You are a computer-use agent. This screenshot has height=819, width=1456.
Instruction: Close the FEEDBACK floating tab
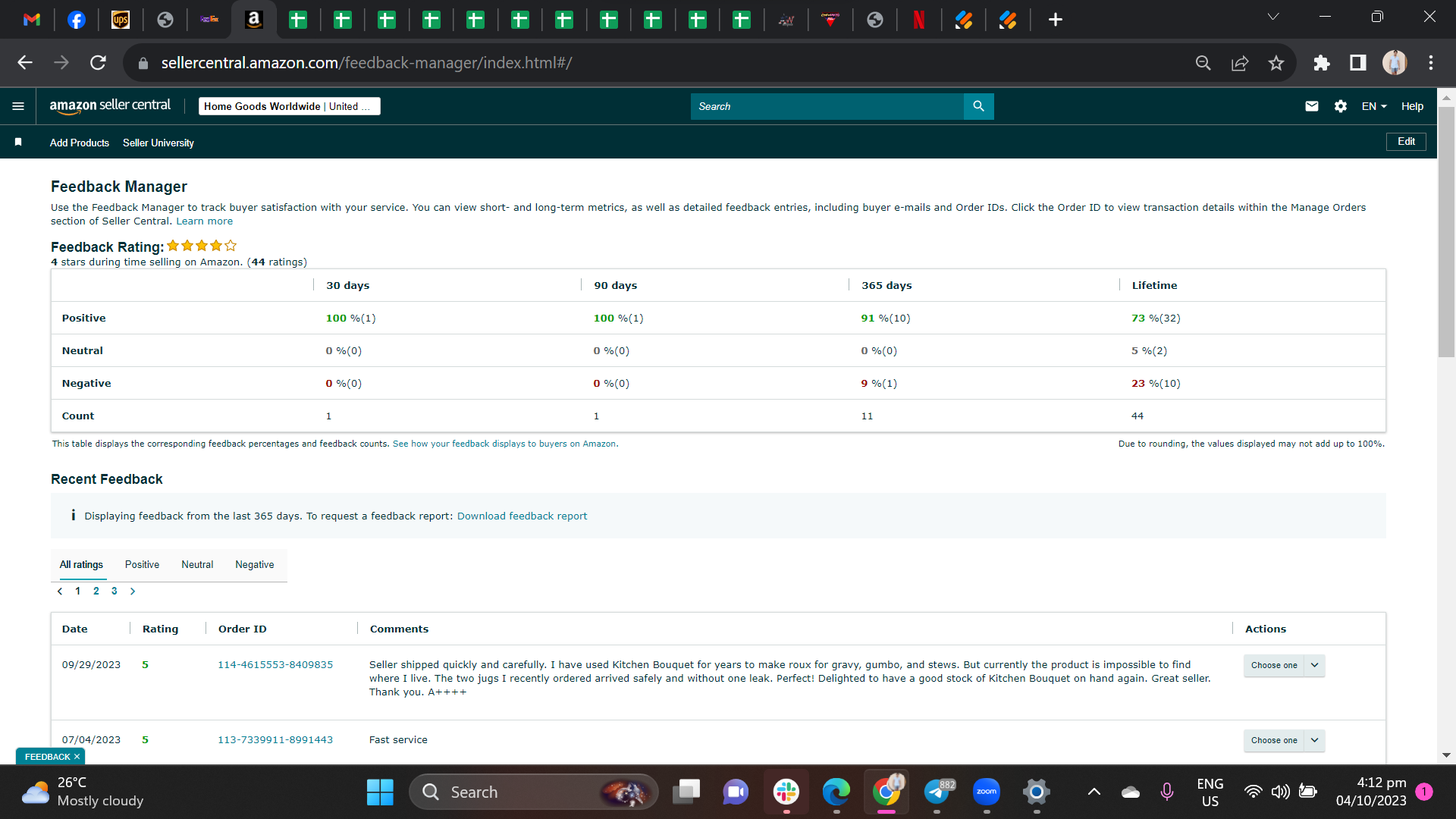[77, 757]
